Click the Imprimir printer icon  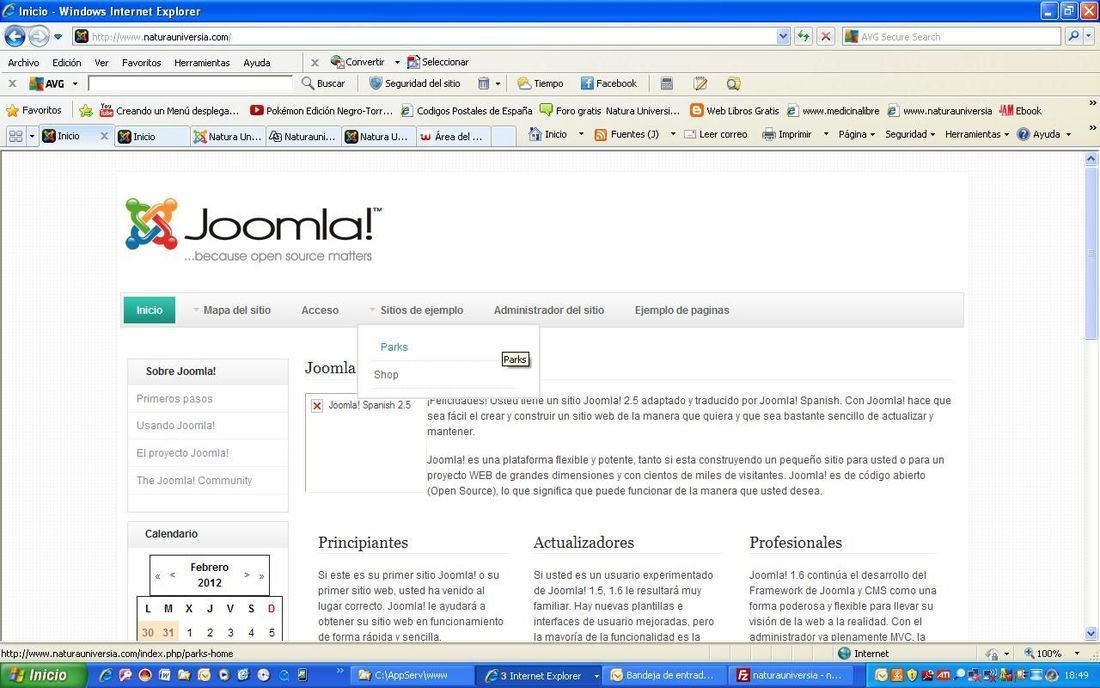point(769,134)
